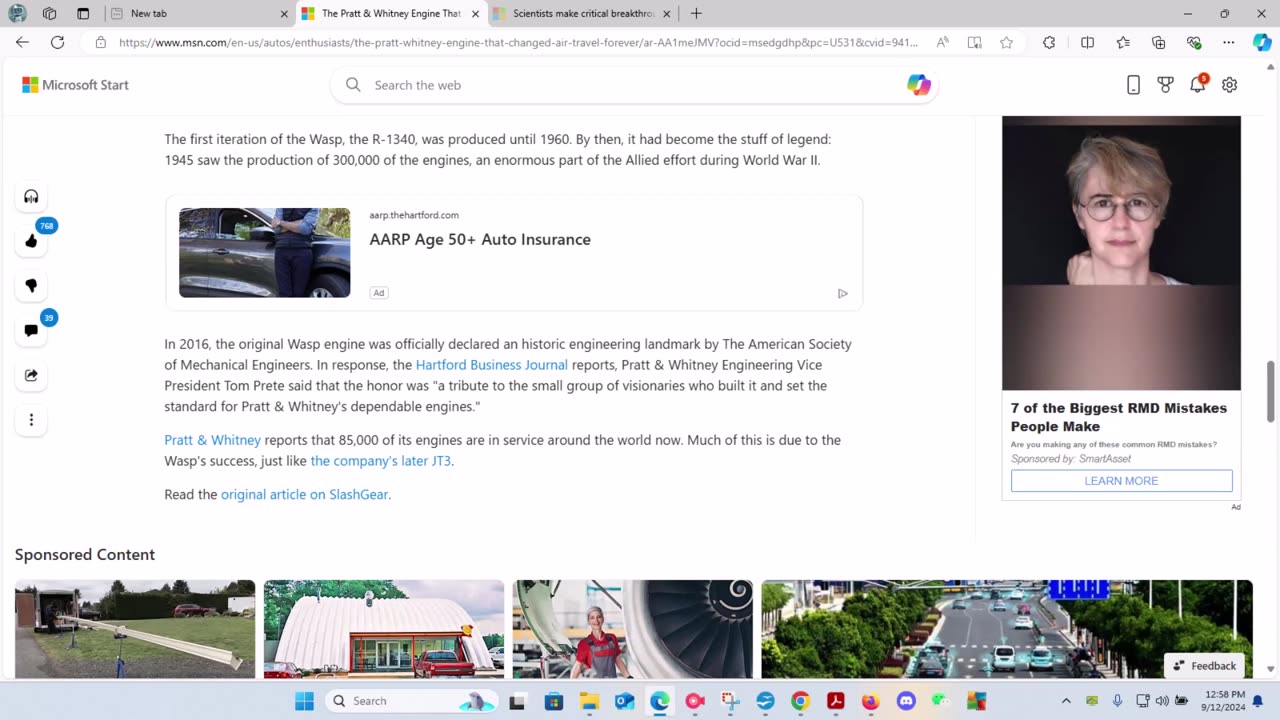Click the Microsoft Start logo
This screenshot has width=1280, height=720.
[x=76, y=85]
